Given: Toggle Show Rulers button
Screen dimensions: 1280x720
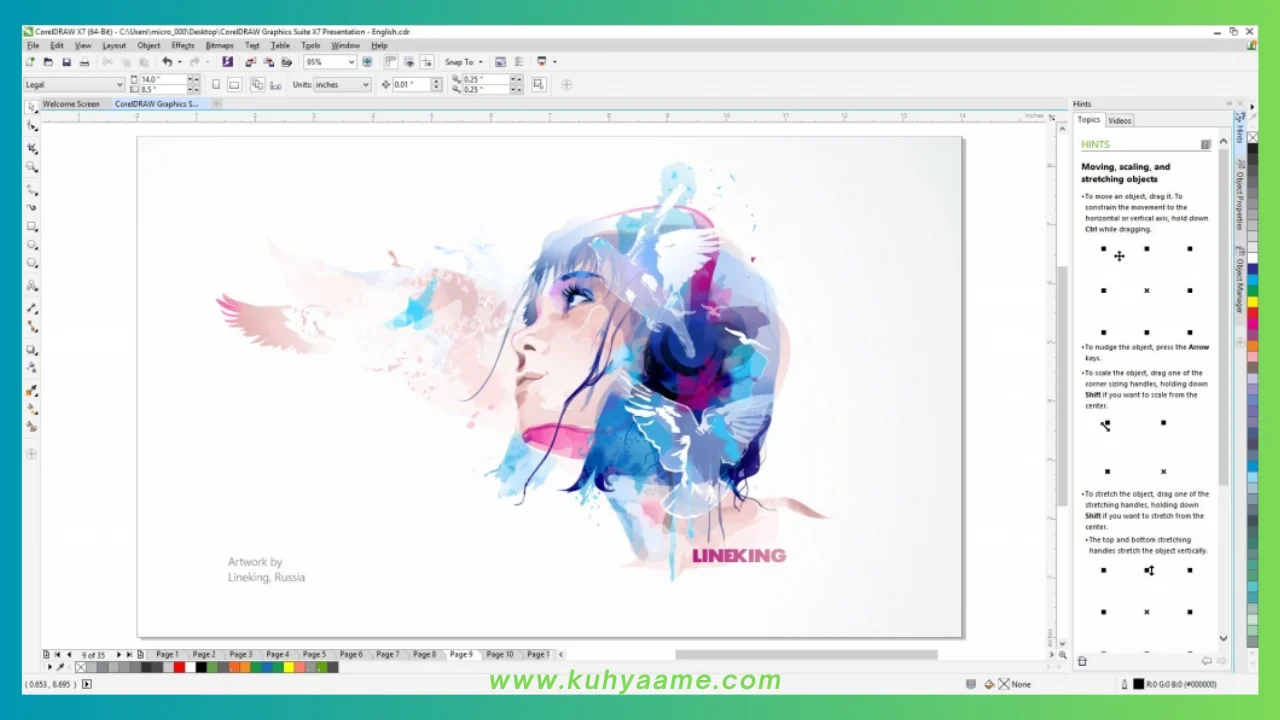Looking at the screenshot, I should 390,62.
